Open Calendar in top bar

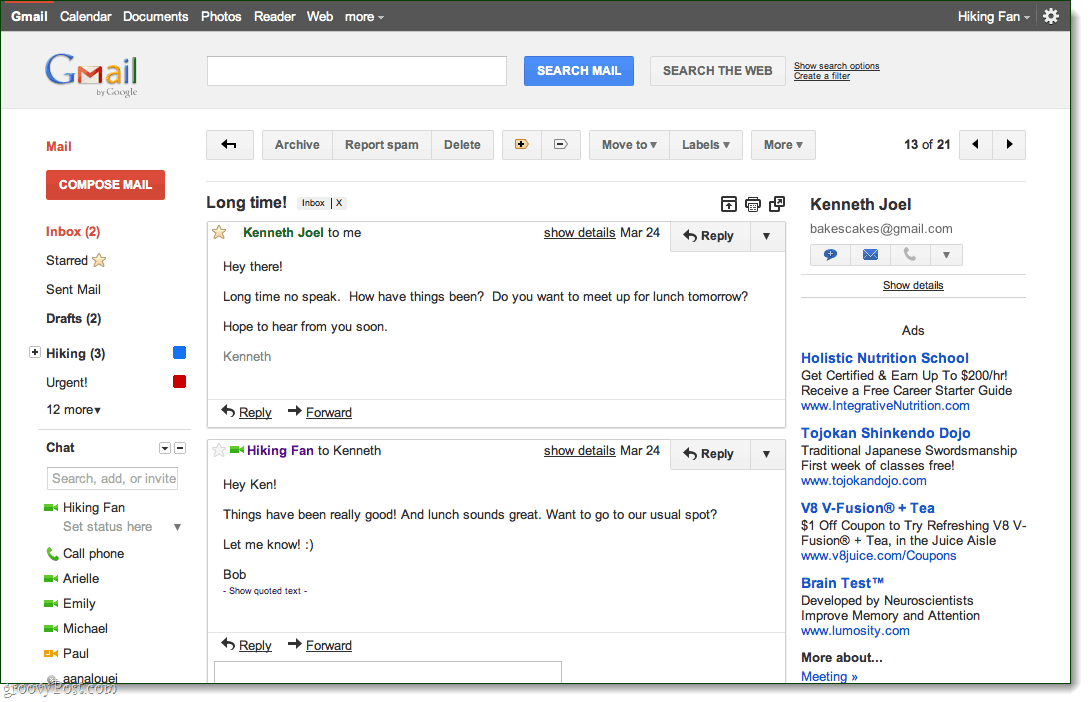click(85, 16)
